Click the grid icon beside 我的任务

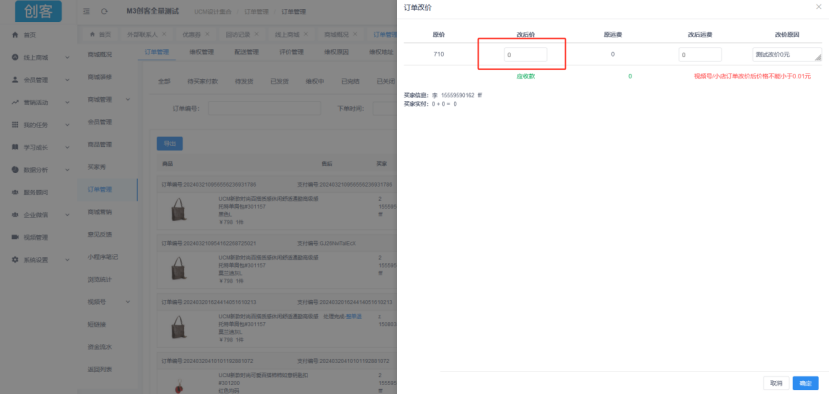pos(15,125)
